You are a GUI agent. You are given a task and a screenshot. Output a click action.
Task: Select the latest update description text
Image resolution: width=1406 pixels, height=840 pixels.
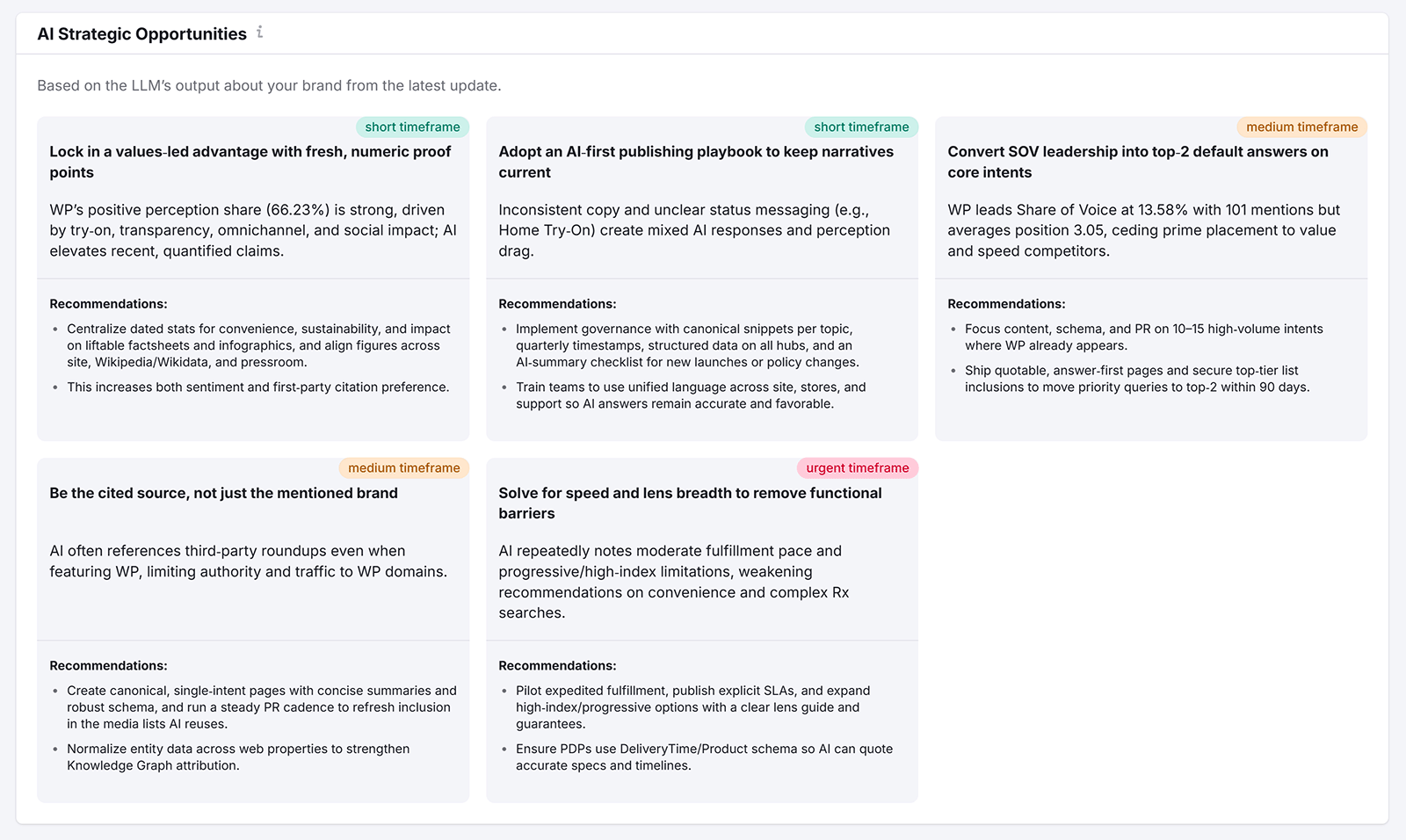tap(269, 85)
